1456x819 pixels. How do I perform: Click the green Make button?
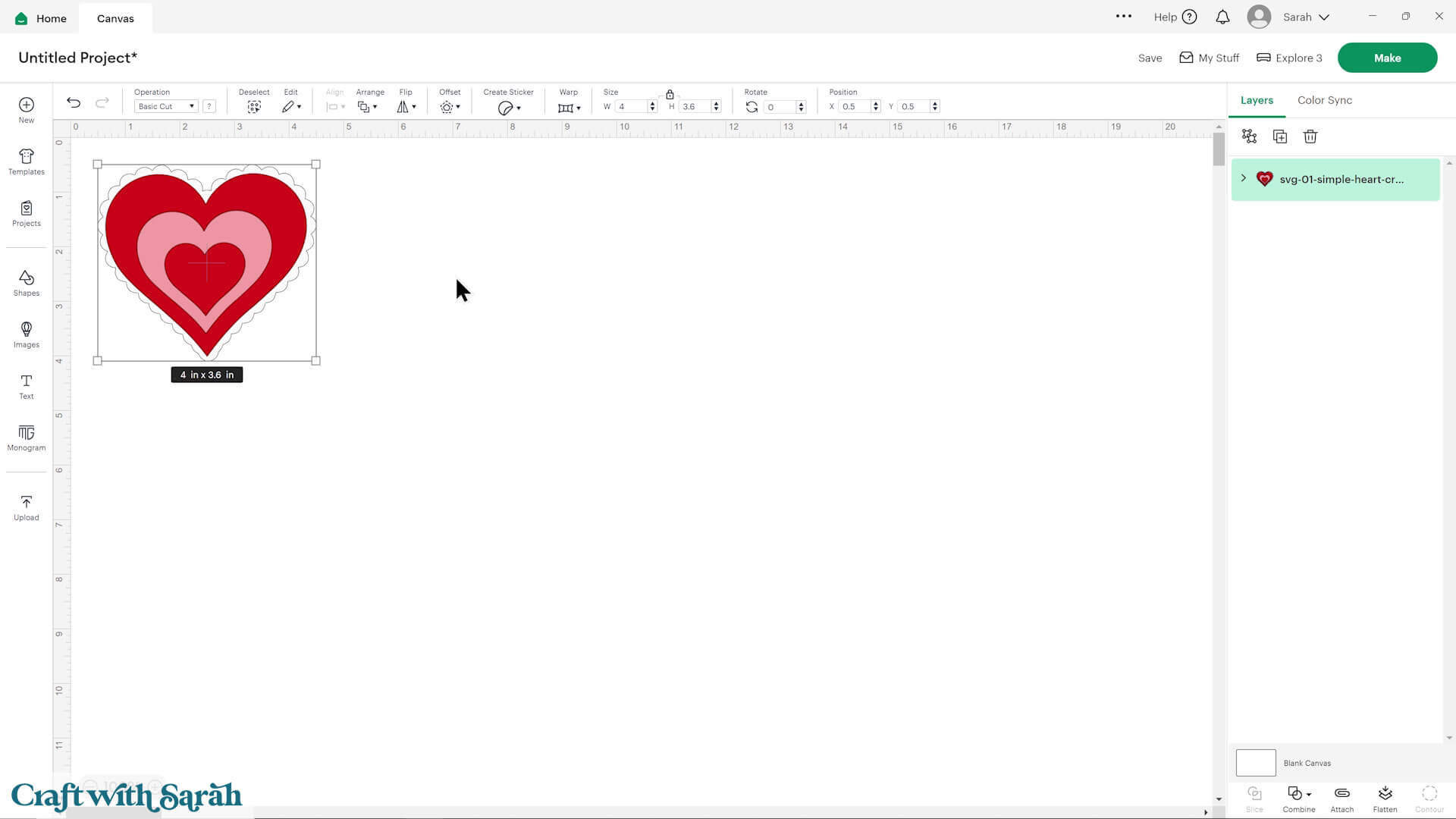[1387, 58]
